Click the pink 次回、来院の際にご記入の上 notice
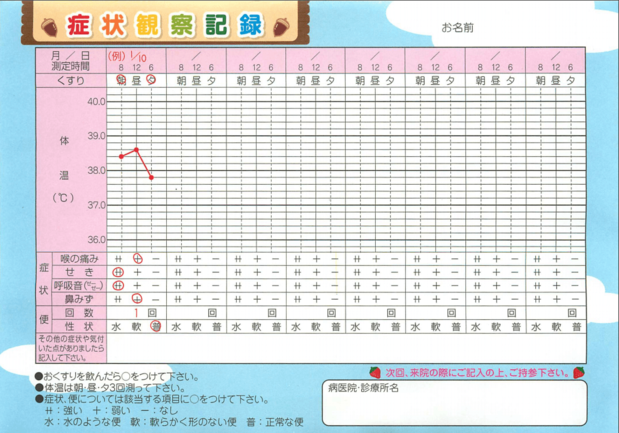Image resolution: width=619 pixels, height=433 pixels. coord(478,373)
